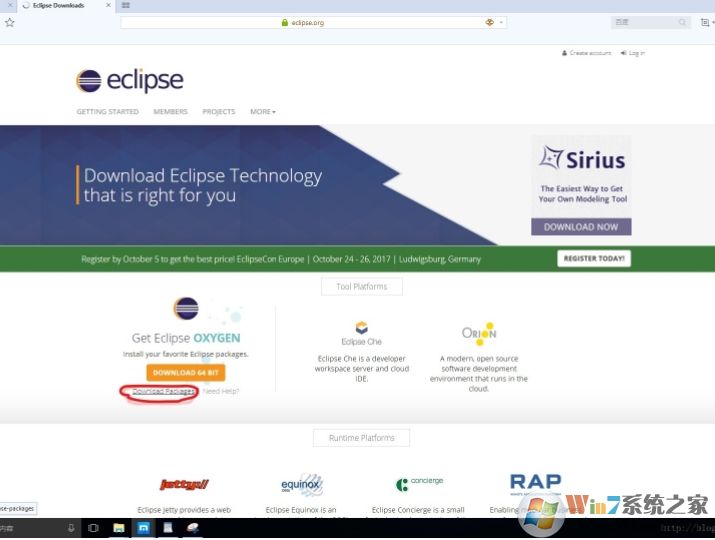Click the Concierge logo
Screen dimensions: 715x540
point(420,483)
